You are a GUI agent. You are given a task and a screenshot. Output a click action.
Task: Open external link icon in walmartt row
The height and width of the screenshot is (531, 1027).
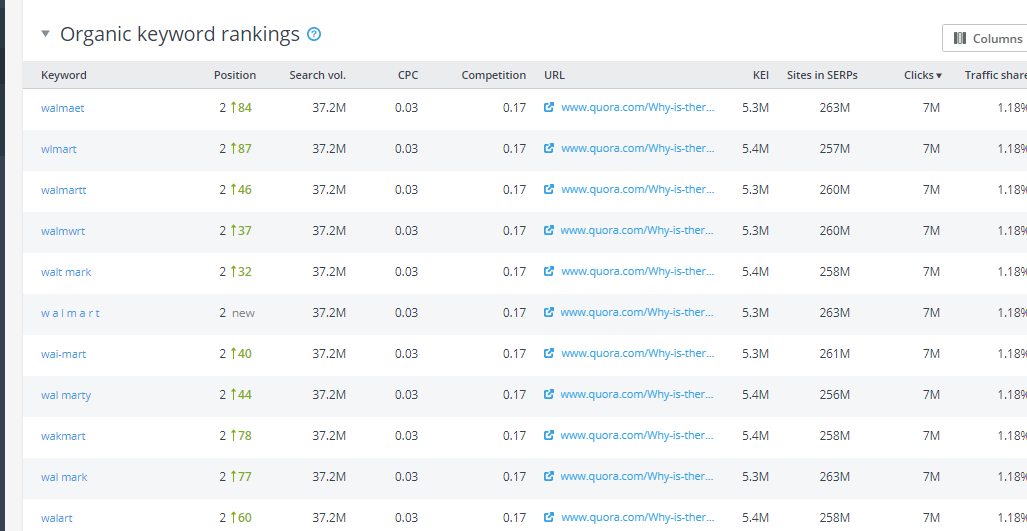549,189
